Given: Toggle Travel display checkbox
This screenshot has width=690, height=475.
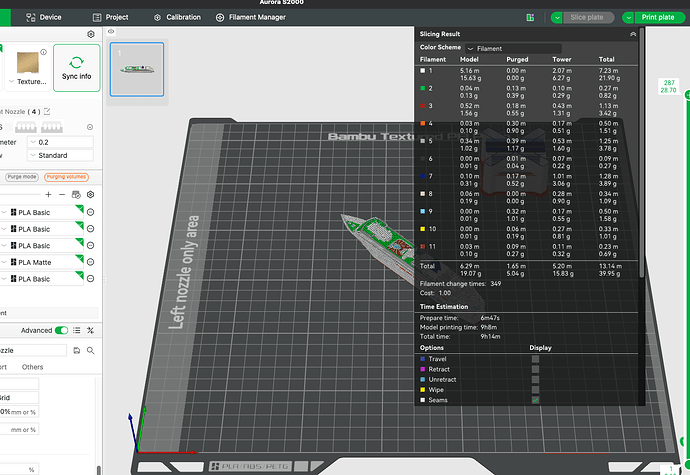Looking at the screenshot, I should [x=535, y=359].
